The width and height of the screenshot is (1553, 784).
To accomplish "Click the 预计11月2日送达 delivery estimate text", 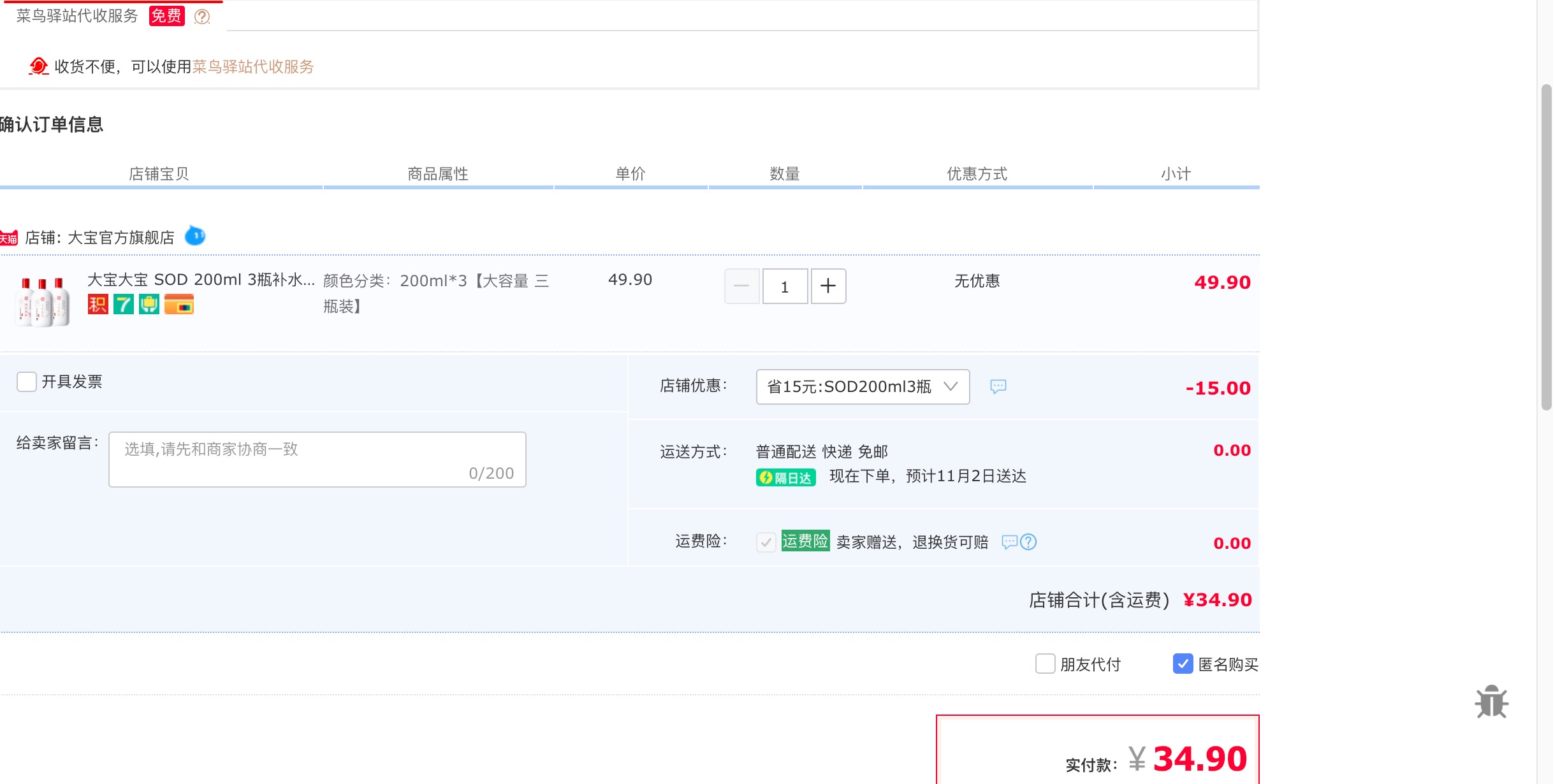I will pyautogui.click(x=966, y=476).
